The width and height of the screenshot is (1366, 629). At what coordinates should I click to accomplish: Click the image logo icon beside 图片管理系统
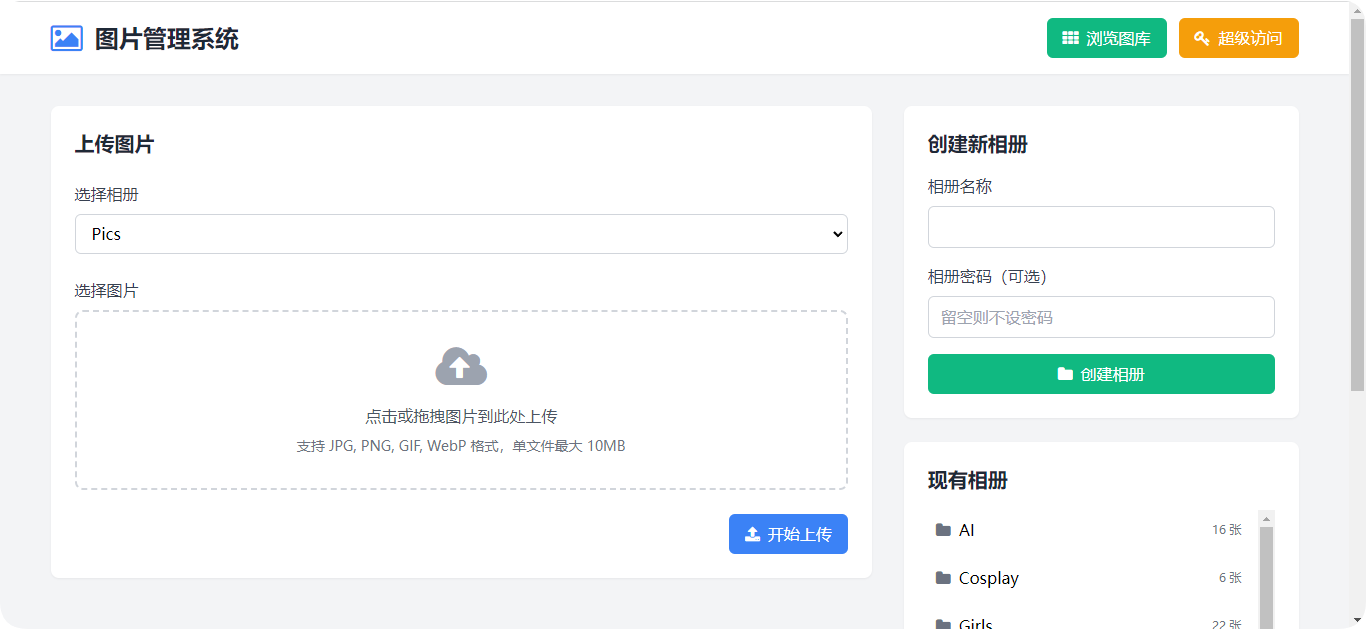coord(66,38)
